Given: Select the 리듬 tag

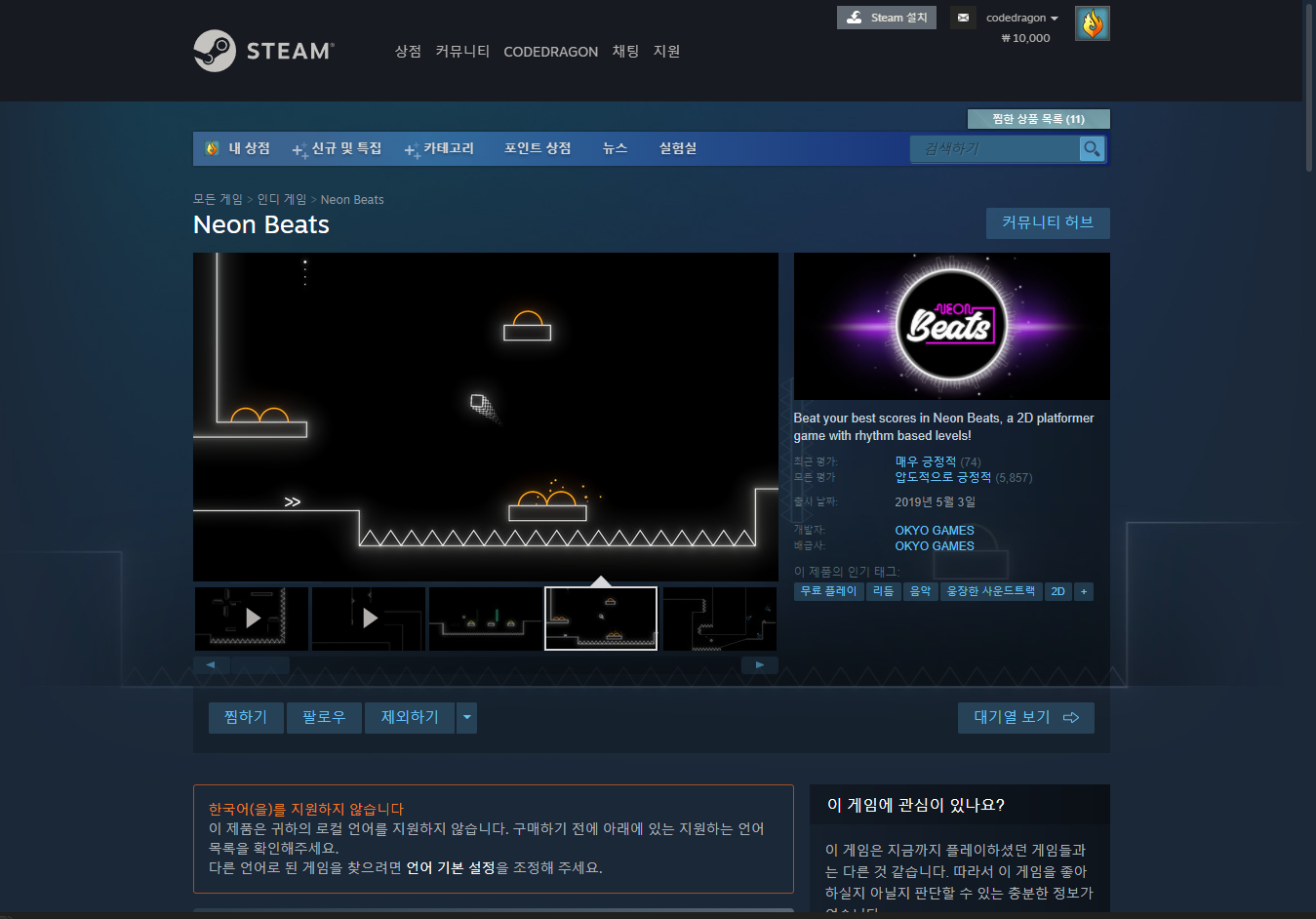Looking at the screenshot, I should (884, 591).
